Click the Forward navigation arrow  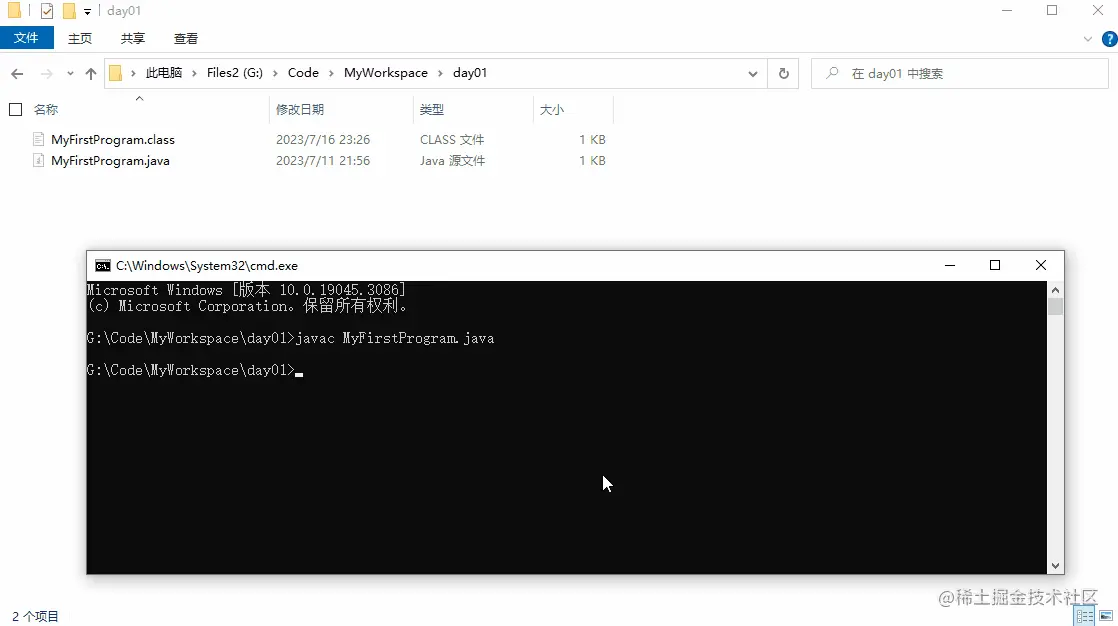(x=46, y=73)
